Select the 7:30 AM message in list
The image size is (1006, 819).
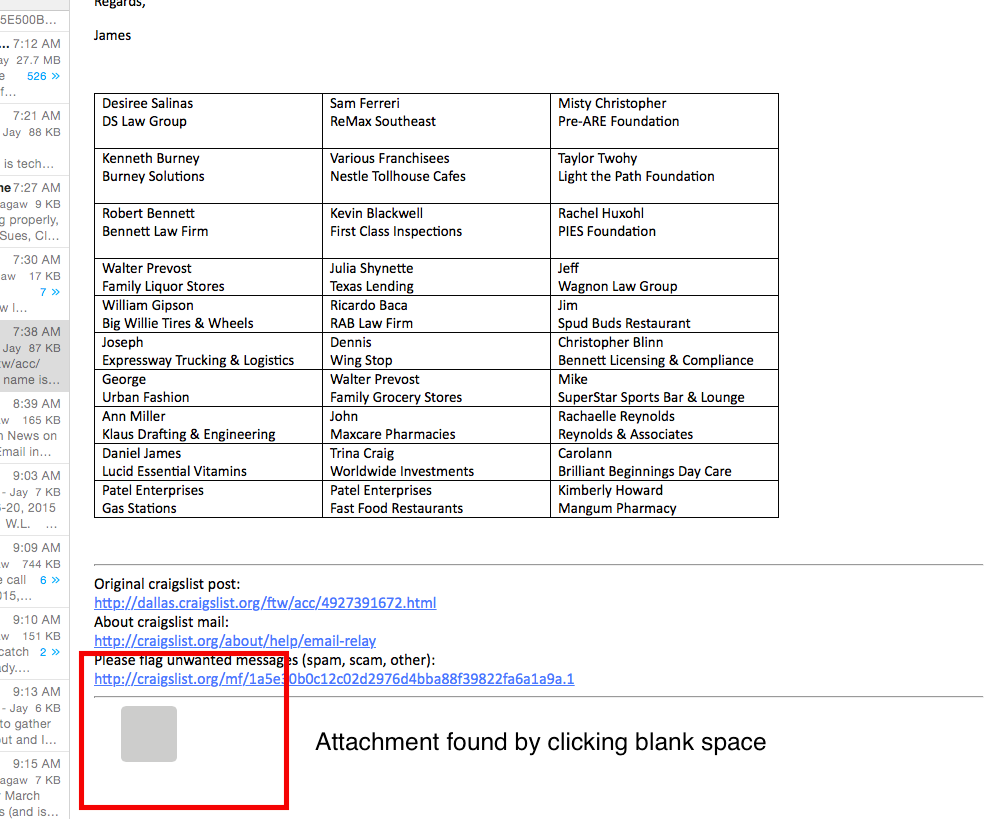34,283
